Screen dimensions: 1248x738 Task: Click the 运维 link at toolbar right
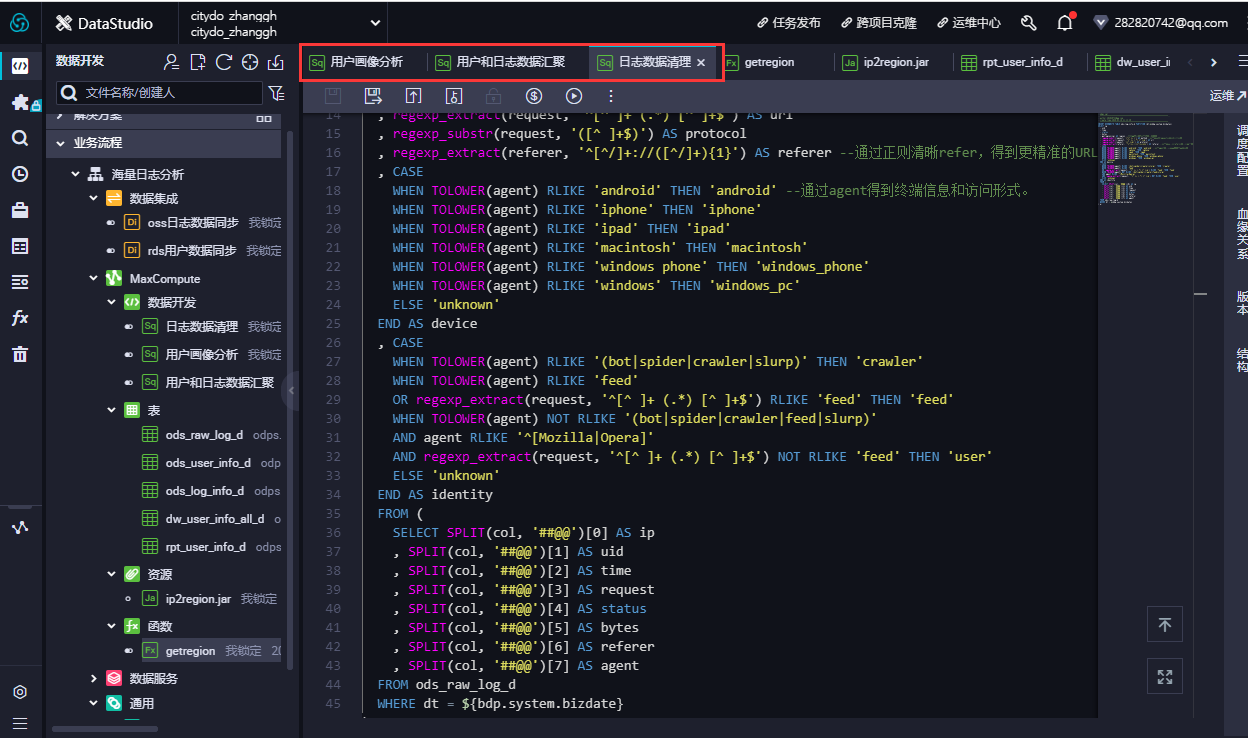point(1228,96)
